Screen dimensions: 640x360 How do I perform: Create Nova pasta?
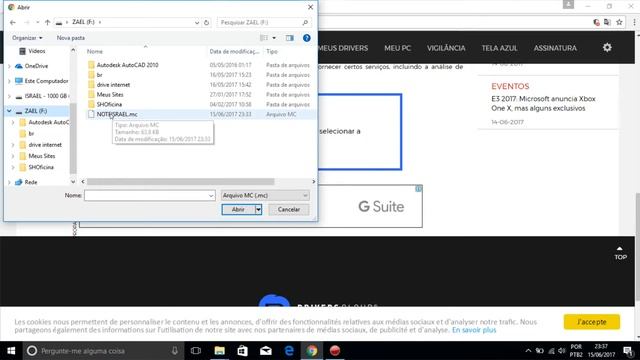coord(71,38)
